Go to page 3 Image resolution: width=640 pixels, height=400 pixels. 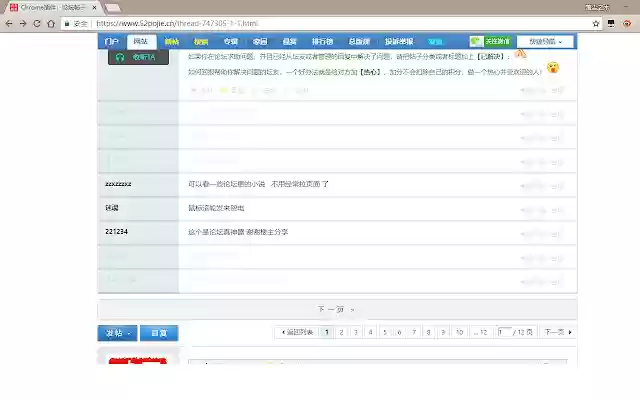coord(356,332)
